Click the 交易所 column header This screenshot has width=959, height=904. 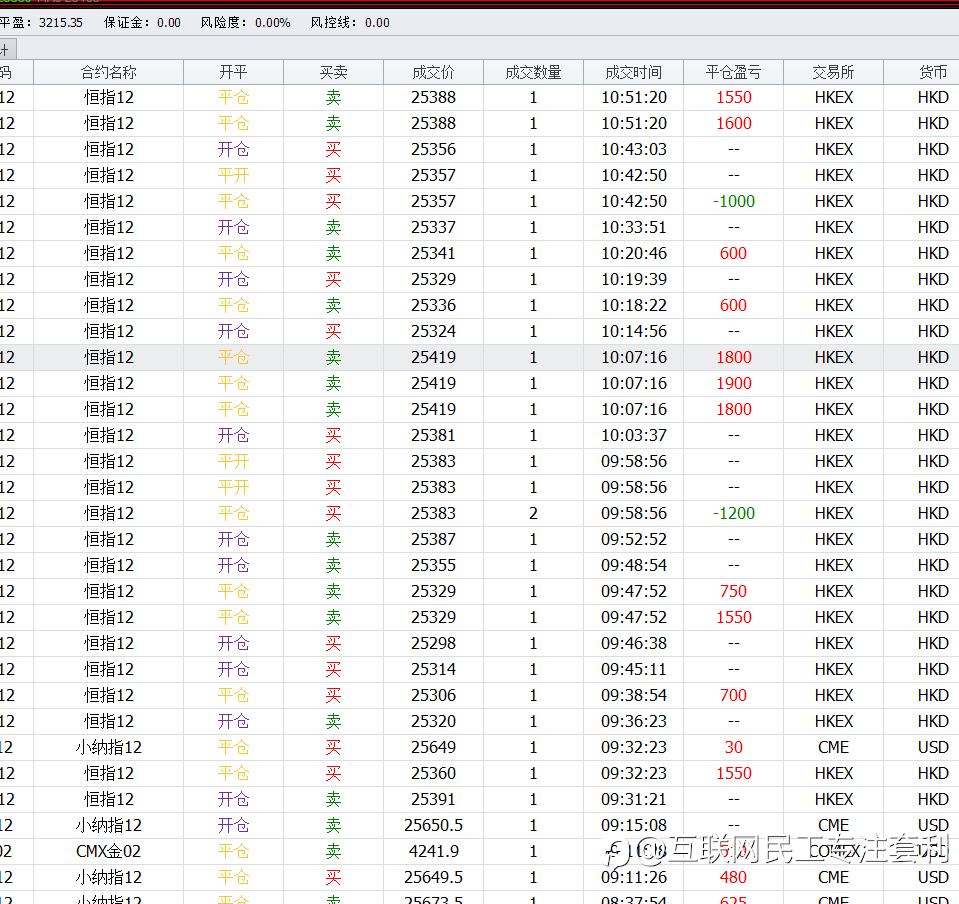tap(834, 72)
